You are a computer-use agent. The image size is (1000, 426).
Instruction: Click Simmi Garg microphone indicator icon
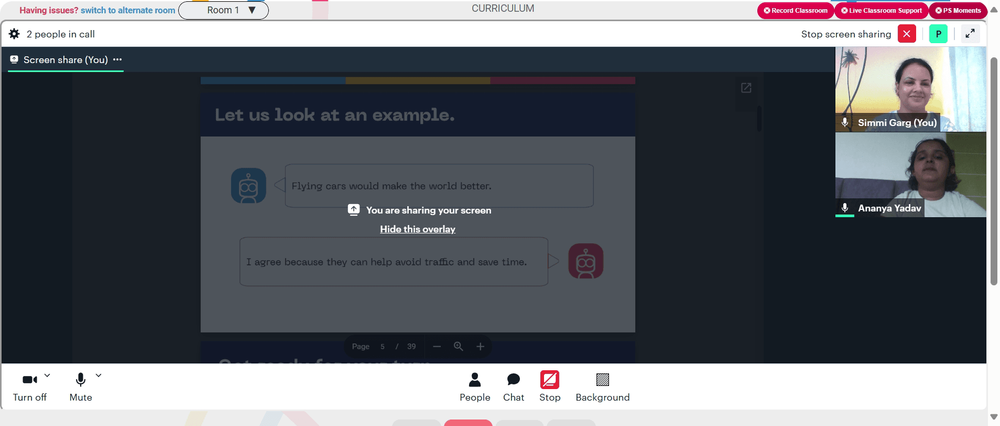point(845,122)
